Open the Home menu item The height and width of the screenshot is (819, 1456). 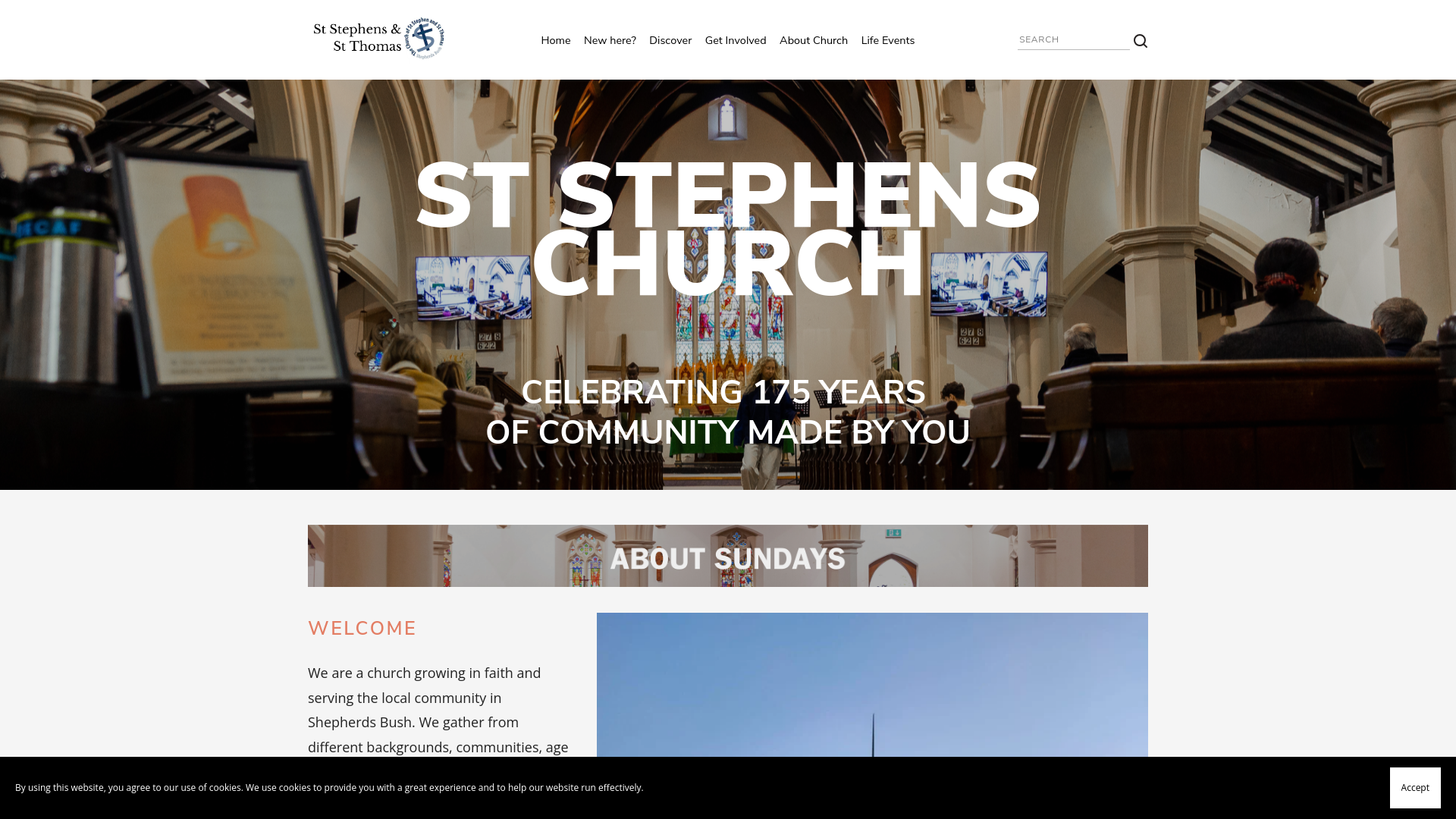[x=555, y=40]
